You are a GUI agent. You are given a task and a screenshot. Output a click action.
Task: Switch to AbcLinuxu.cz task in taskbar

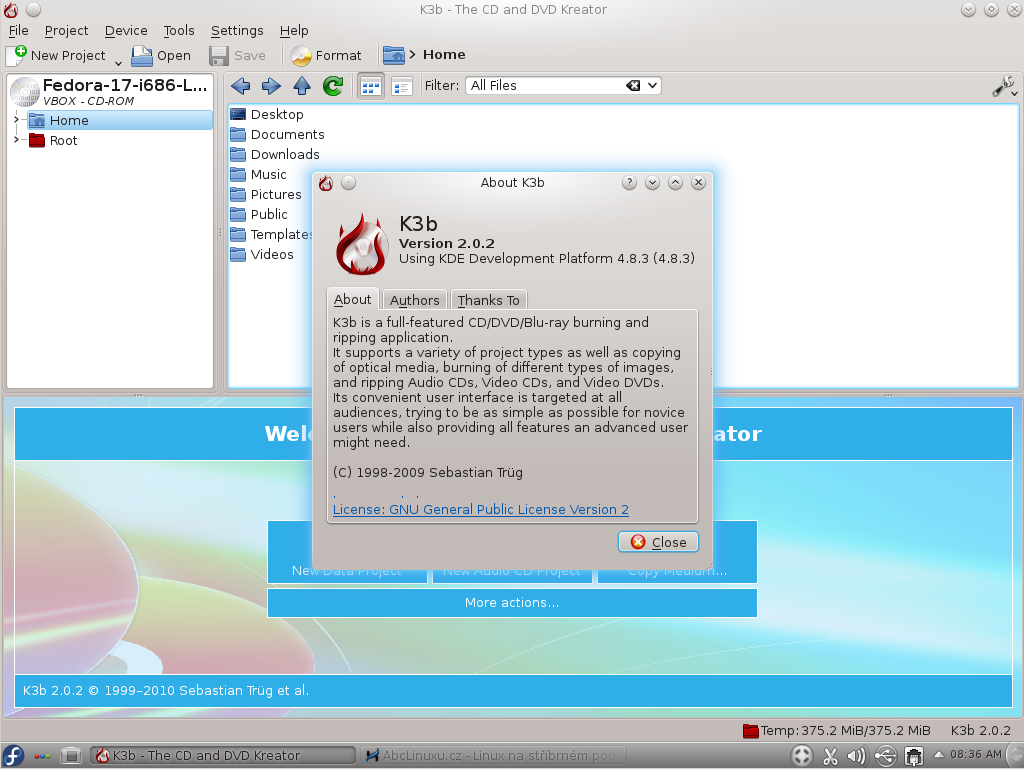point(492,755)
